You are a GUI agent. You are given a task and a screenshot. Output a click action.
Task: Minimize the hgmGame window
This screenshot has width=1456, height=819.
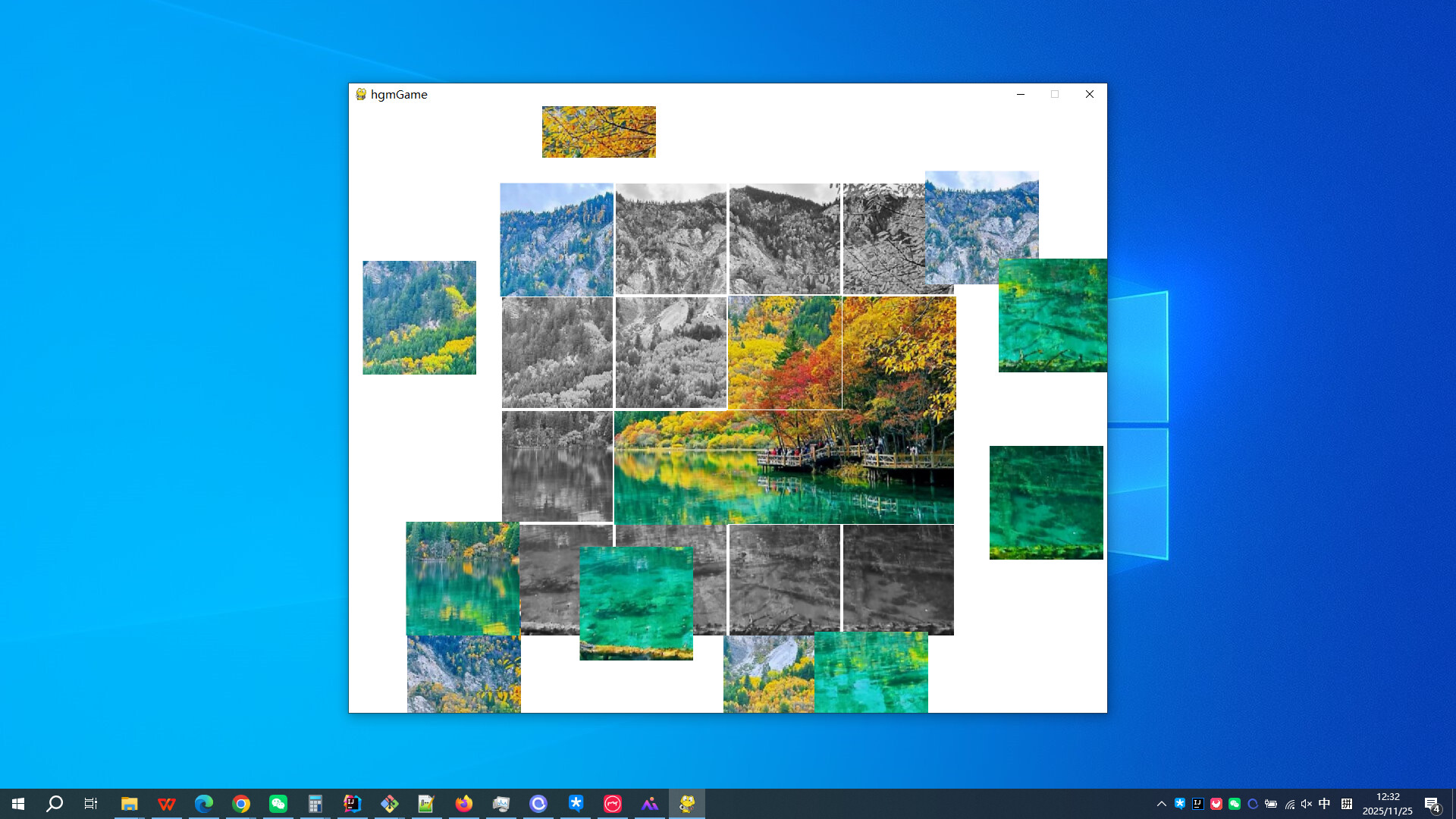1021,94
